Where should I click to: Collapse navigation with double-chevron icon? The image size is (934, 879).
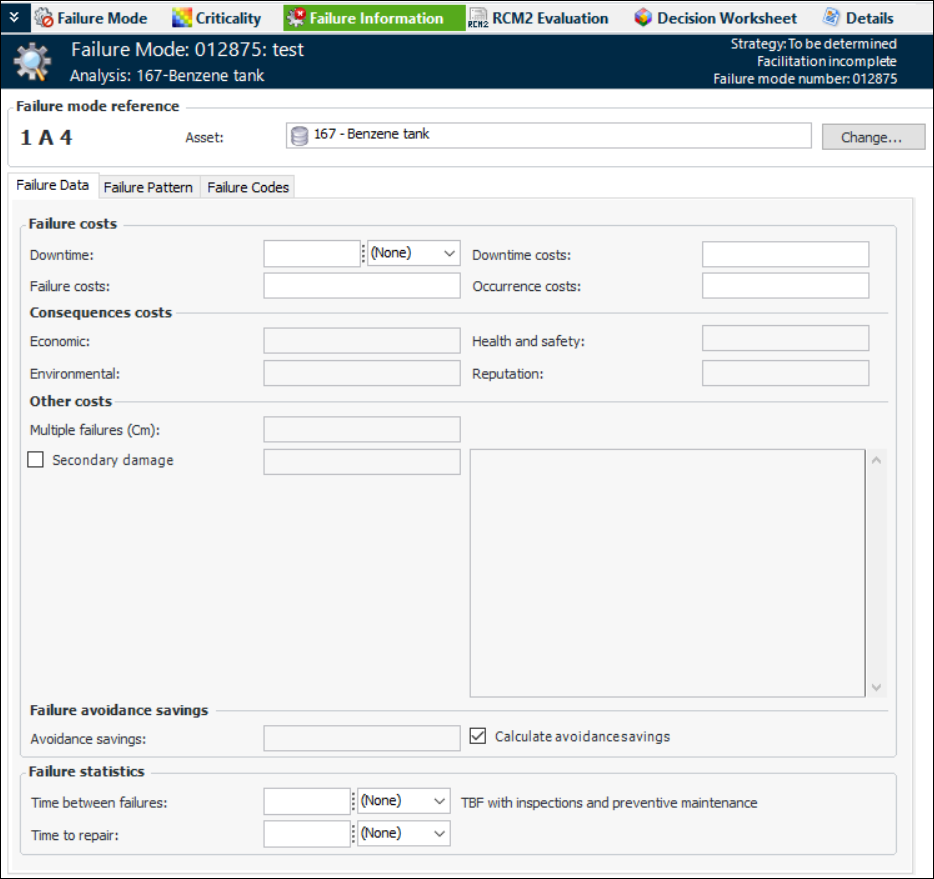click(14, 17)
